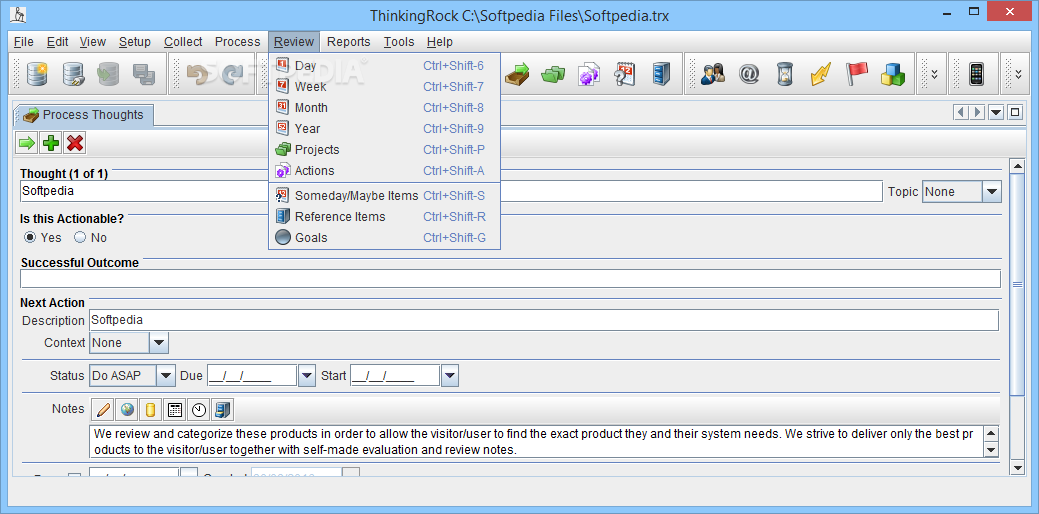
Task: Click the Start date input field
Action: tap(395, 376)
